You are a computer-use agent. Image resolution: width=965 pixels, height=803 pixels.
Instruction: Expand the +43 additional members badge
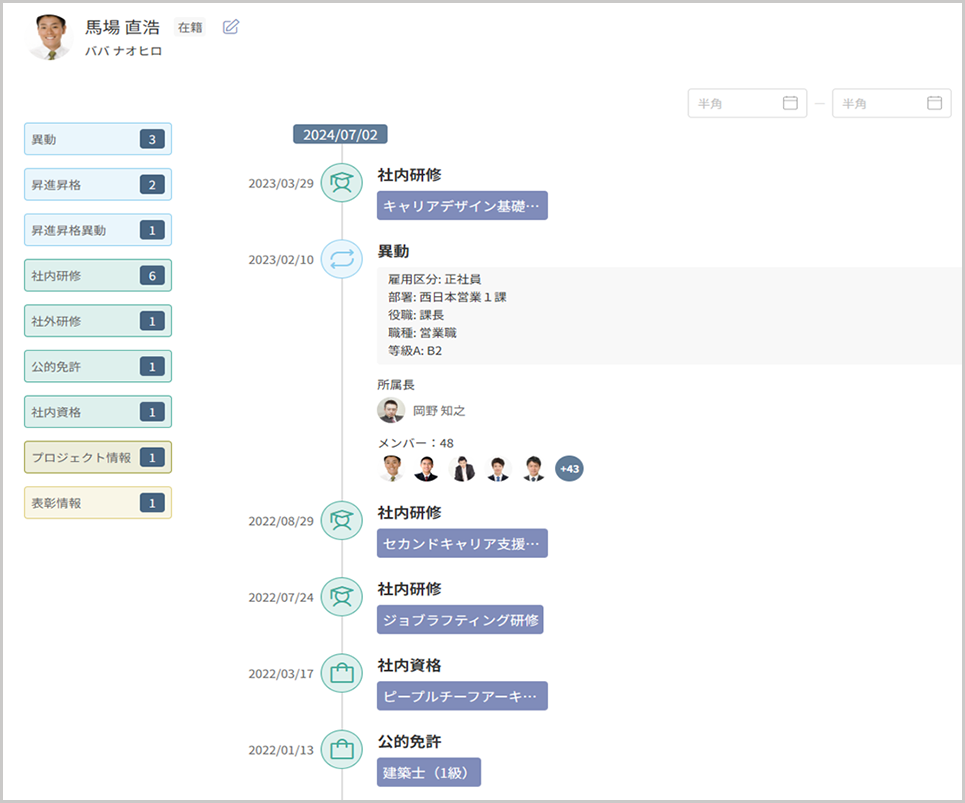point(569,468)
